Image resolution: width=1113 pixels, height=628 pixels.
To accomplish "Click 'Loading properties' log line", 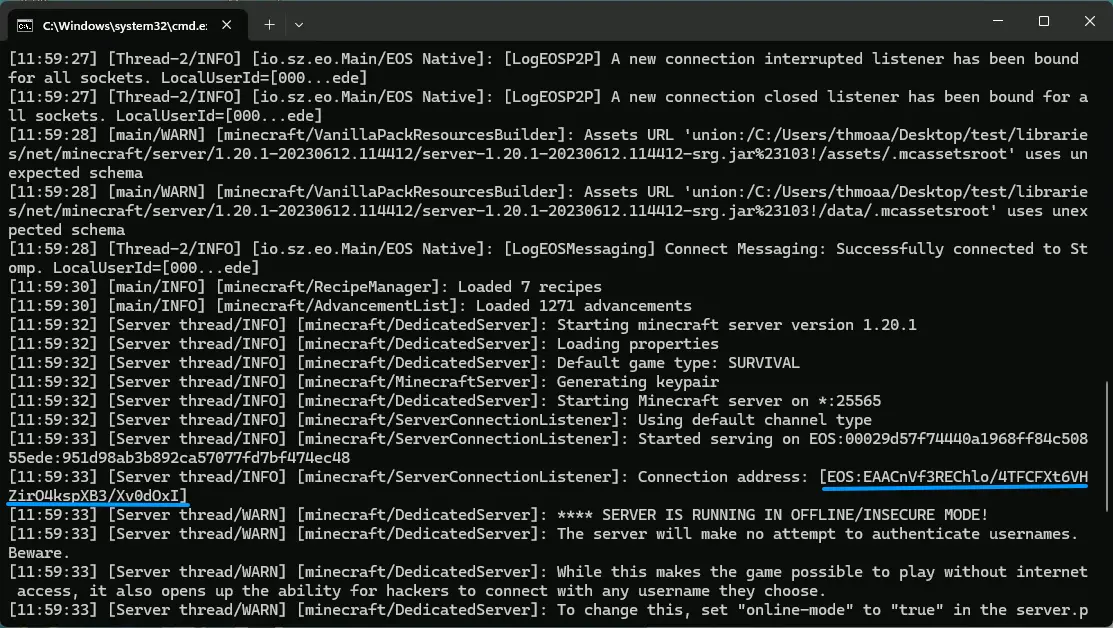I will (x=637, y=344).
